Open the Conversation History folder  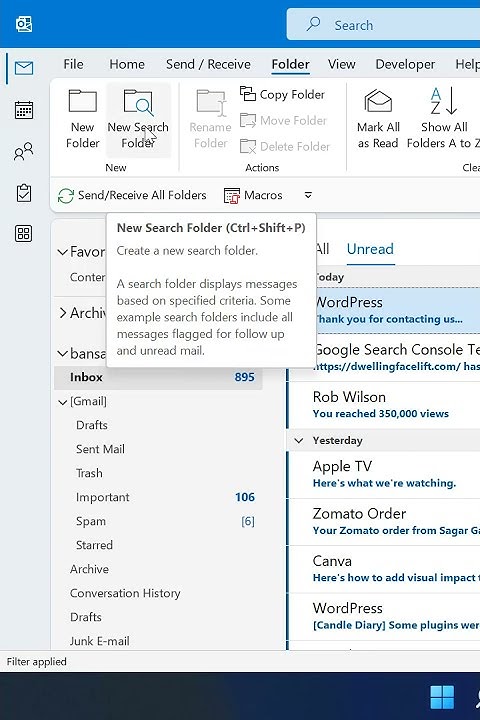pyautogui.click(x=158, y=593)
